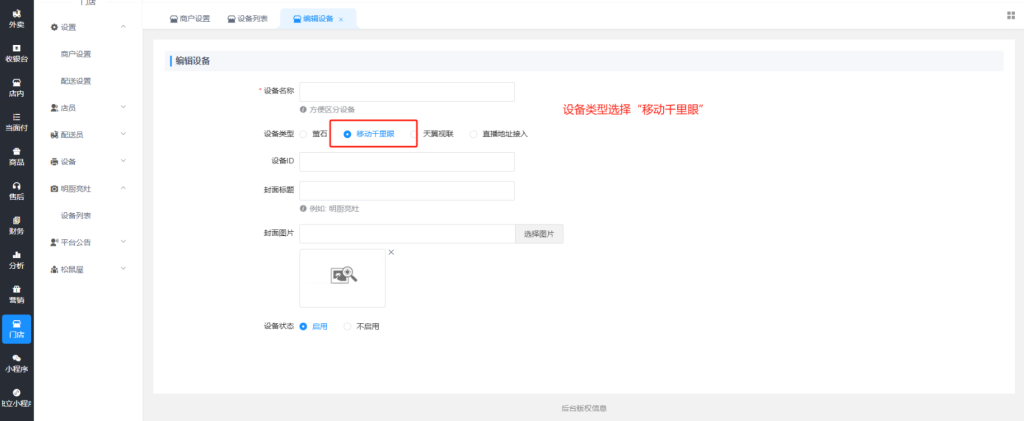The width and height of the screenshot is (1024, 421).
Task: Open the 分析 sidebar section
Action: [16, 260]
